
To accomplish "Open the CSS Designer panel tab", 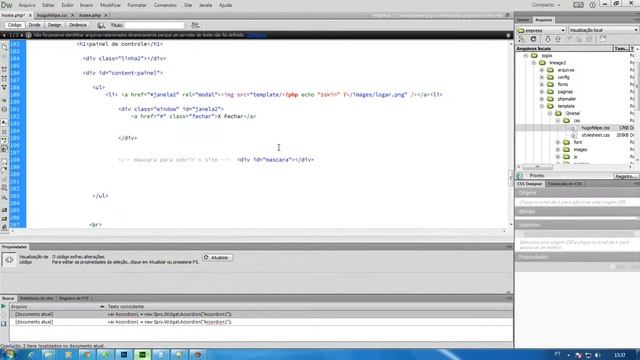I will (x=529, y=184).
